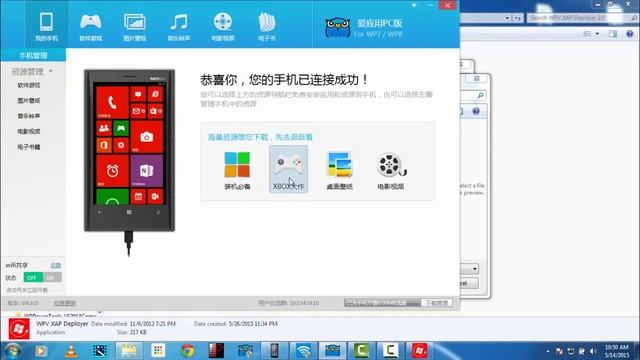Open the red WPV XAP Deployer taskbar icon

point(419,351)
